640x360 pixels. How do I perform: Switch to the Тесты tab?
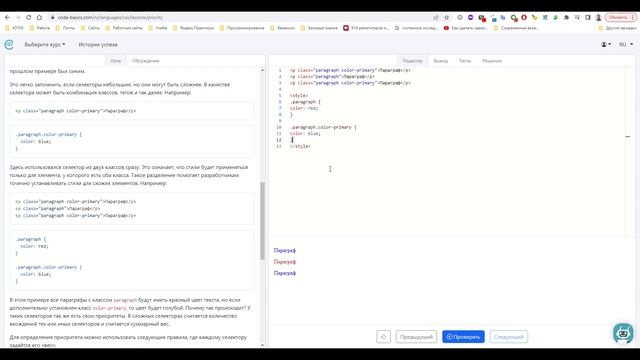pos(465,61)
